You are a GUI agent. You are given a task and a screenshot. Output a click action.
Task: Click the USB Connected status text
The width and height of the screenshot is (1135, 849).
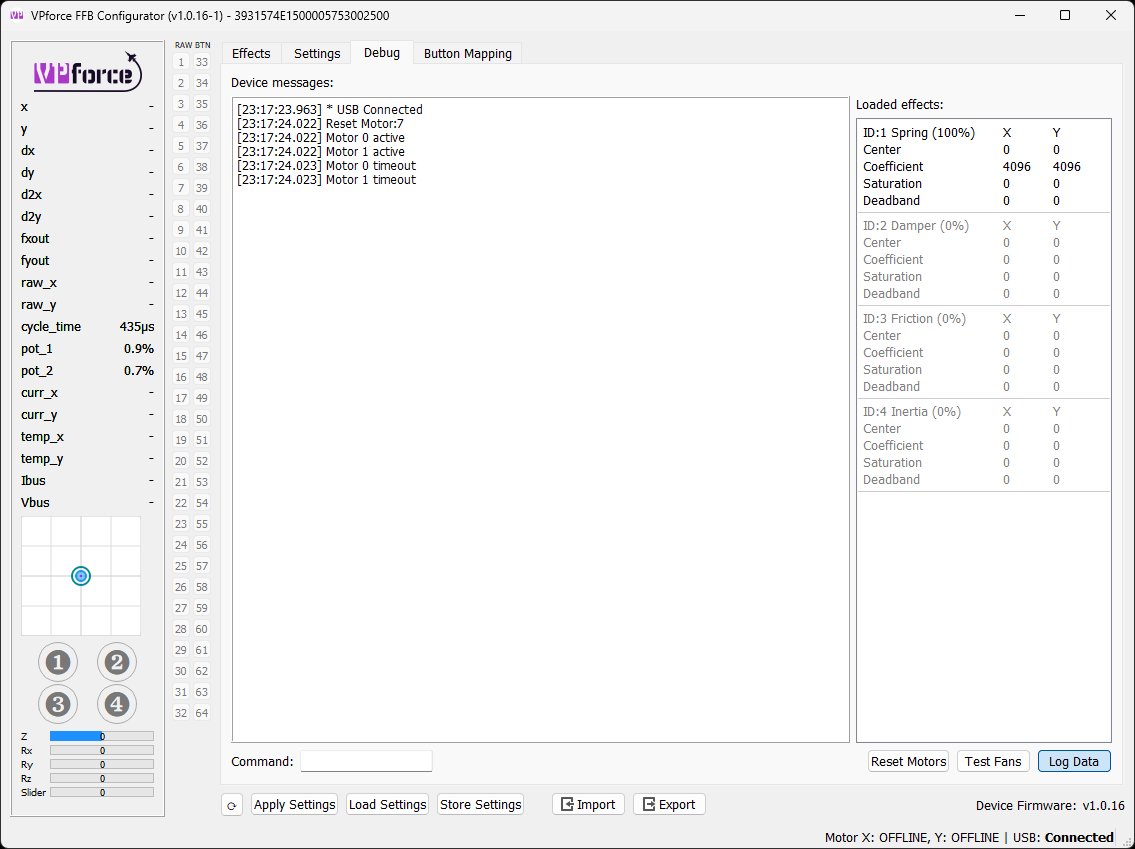point(1063,837)
